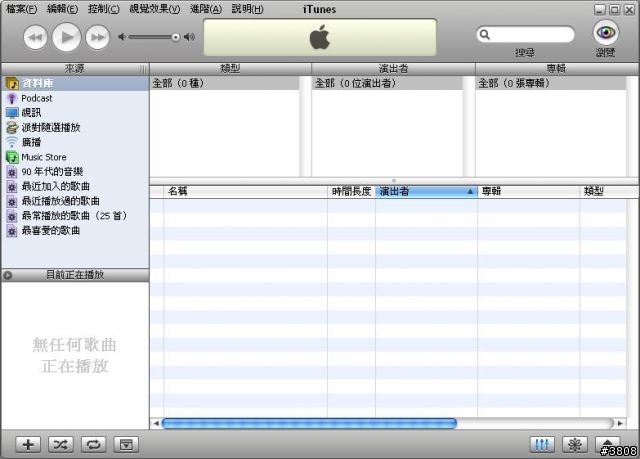Open the 檔案(F) menu
640x459 pixels.
(x=22, y=9)
